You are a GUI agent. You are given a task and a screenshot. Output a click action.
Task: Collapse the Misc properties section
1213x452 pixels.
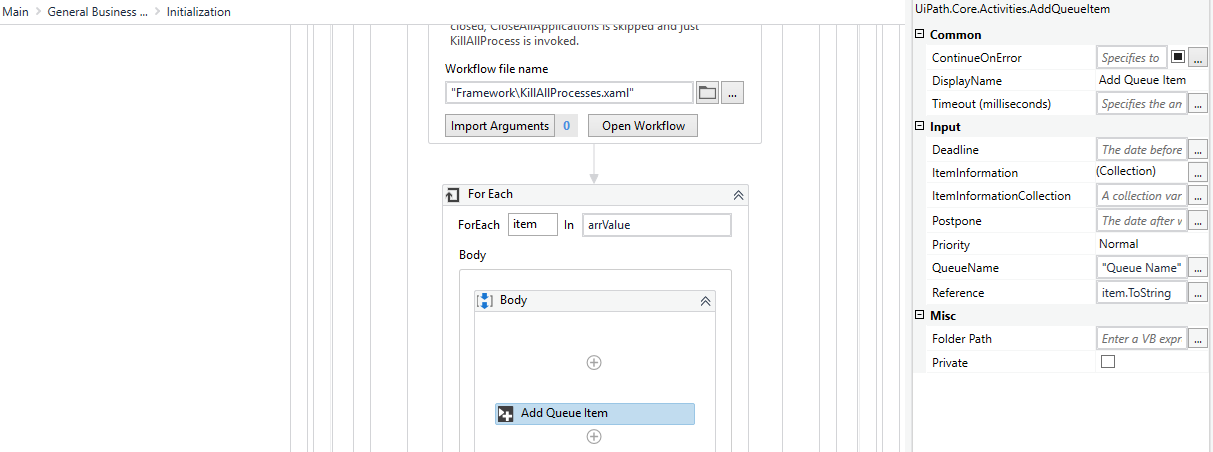[920, 316]
